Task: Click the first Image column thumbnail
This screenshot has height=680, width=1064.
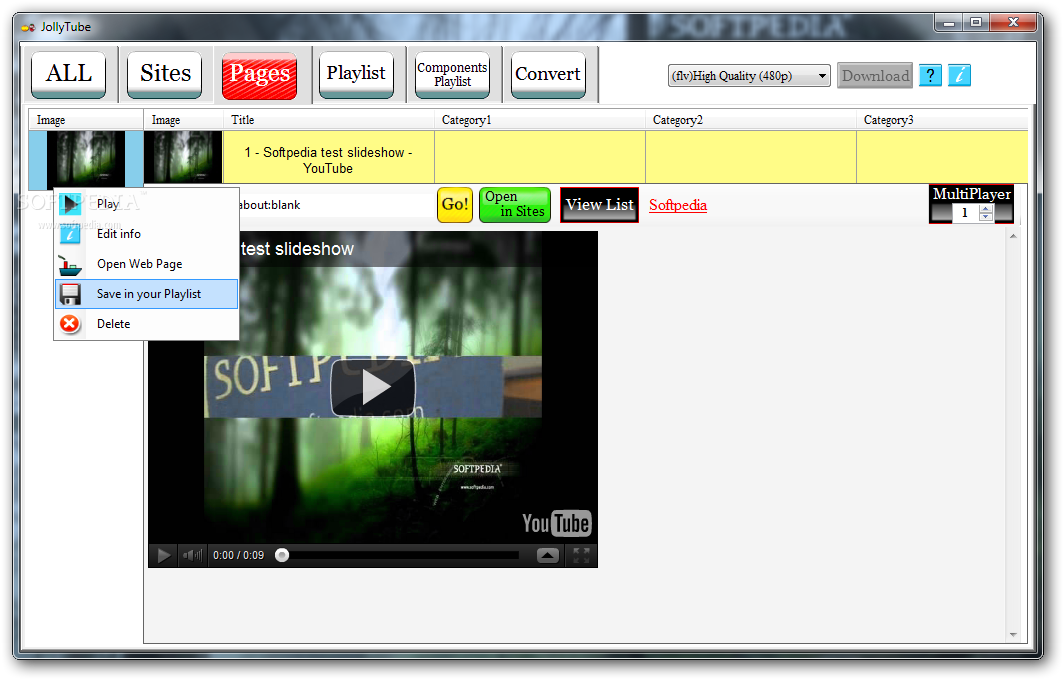Action: pos(86,158)
